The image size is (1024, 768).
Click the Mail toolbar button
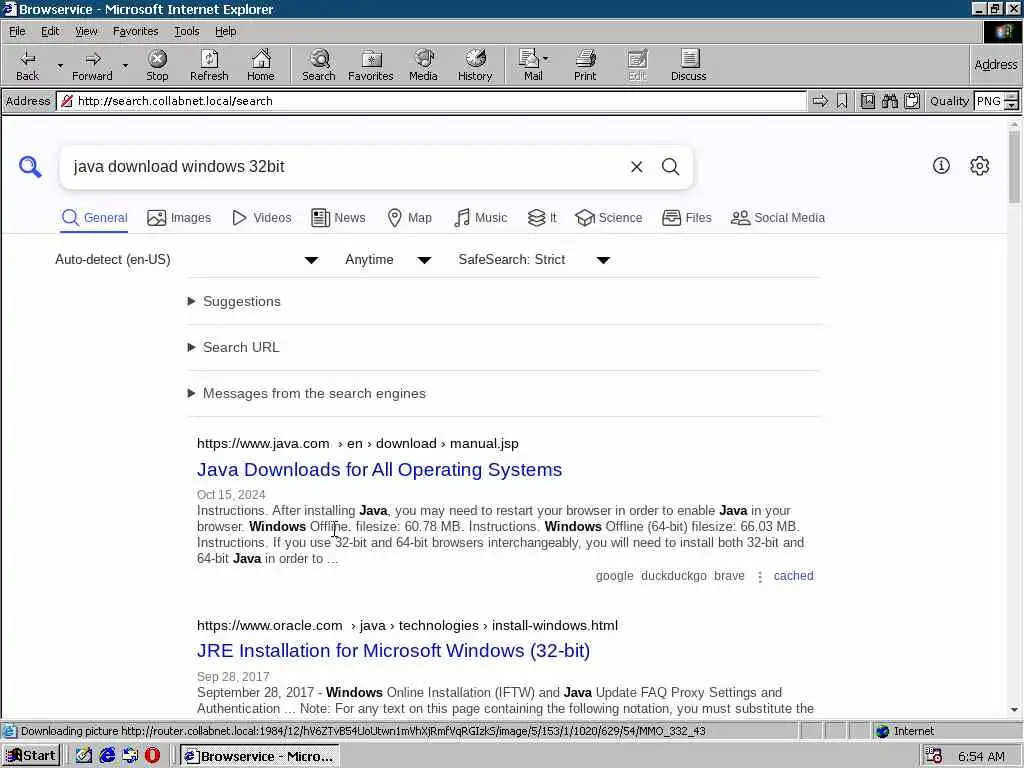click(532, 65)
